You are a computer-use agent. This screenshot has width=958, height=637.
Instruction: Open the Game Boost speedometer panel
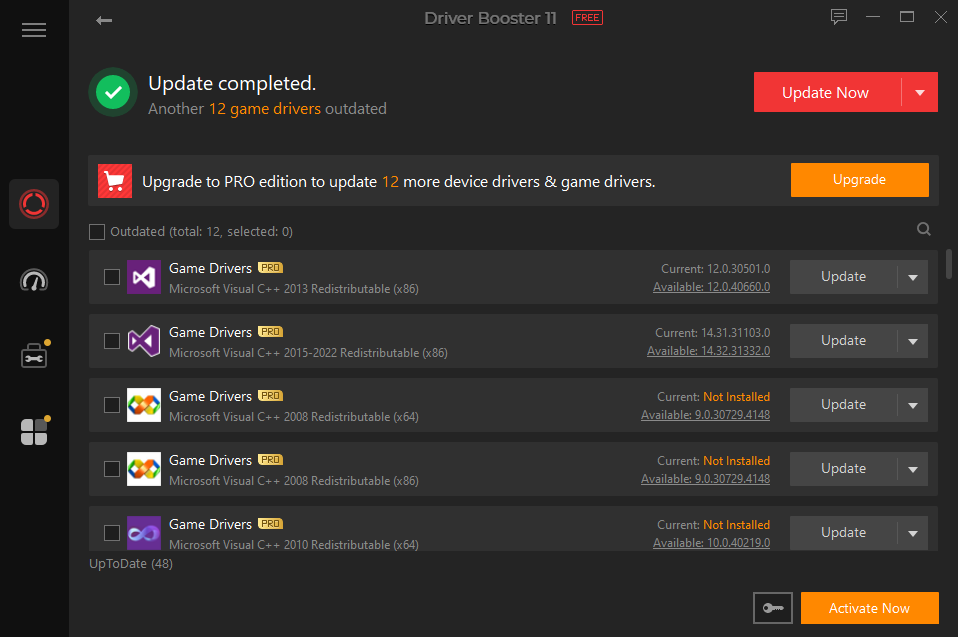pos(33,281)
